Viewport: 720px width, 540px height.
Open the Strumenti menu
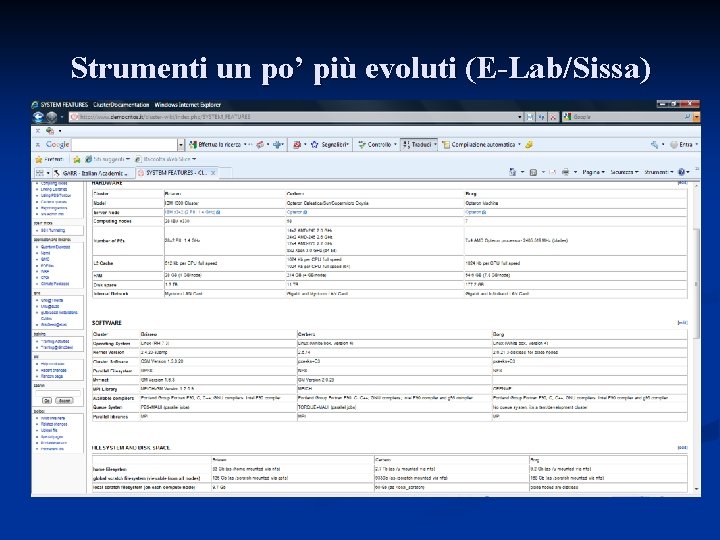click(658, 172)
